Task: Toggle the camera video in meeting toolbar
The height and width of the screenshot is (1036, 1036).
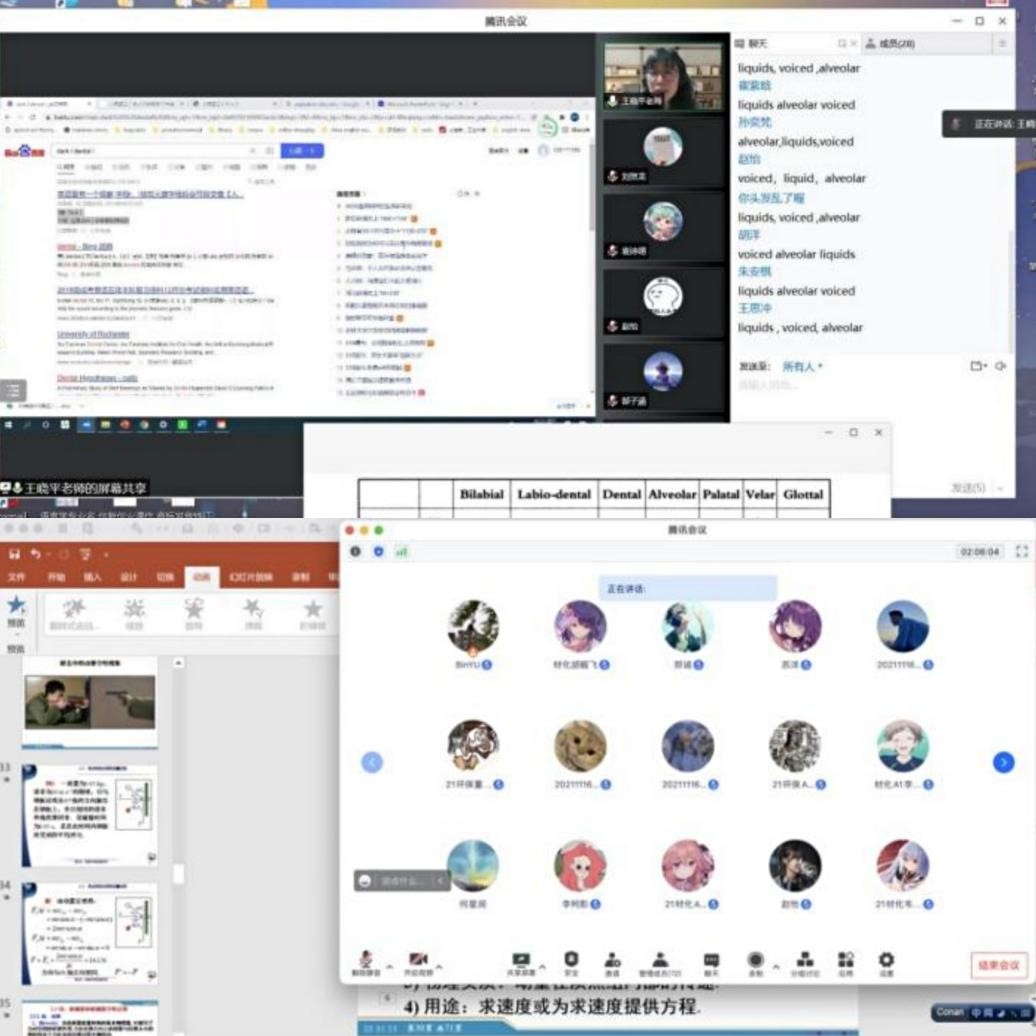Action: tap(418, 960)
